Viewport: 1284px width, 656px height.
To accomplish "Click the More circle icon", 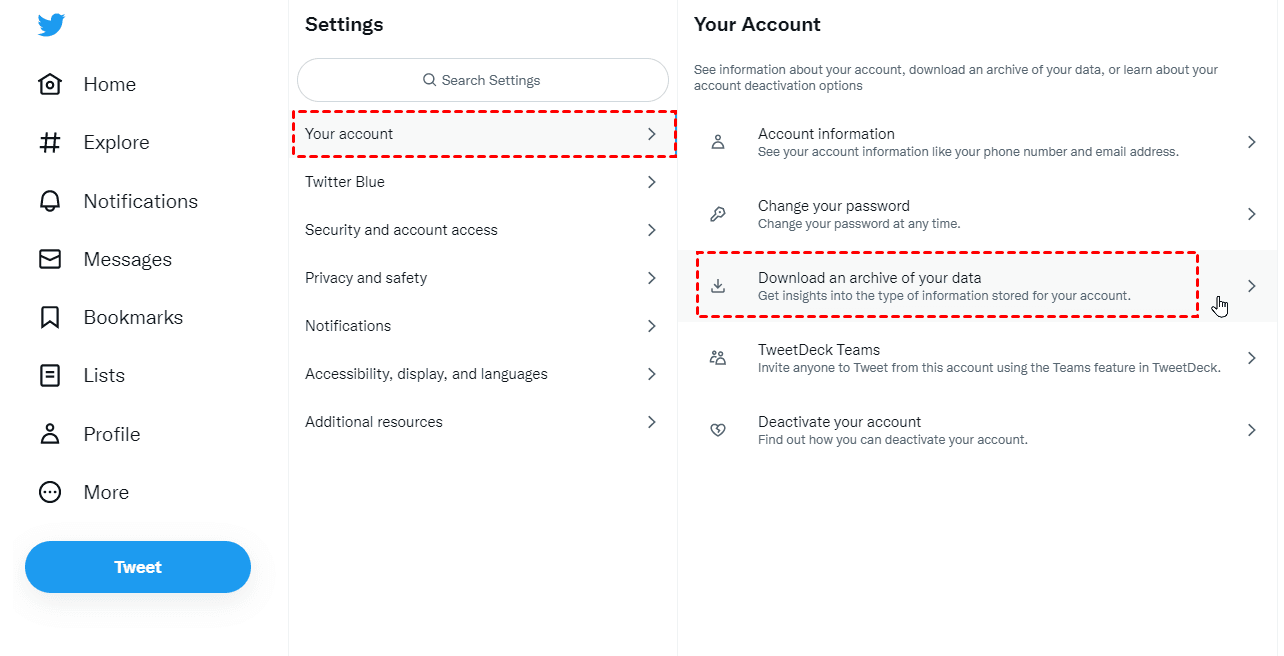I will [x=50, y=492].
